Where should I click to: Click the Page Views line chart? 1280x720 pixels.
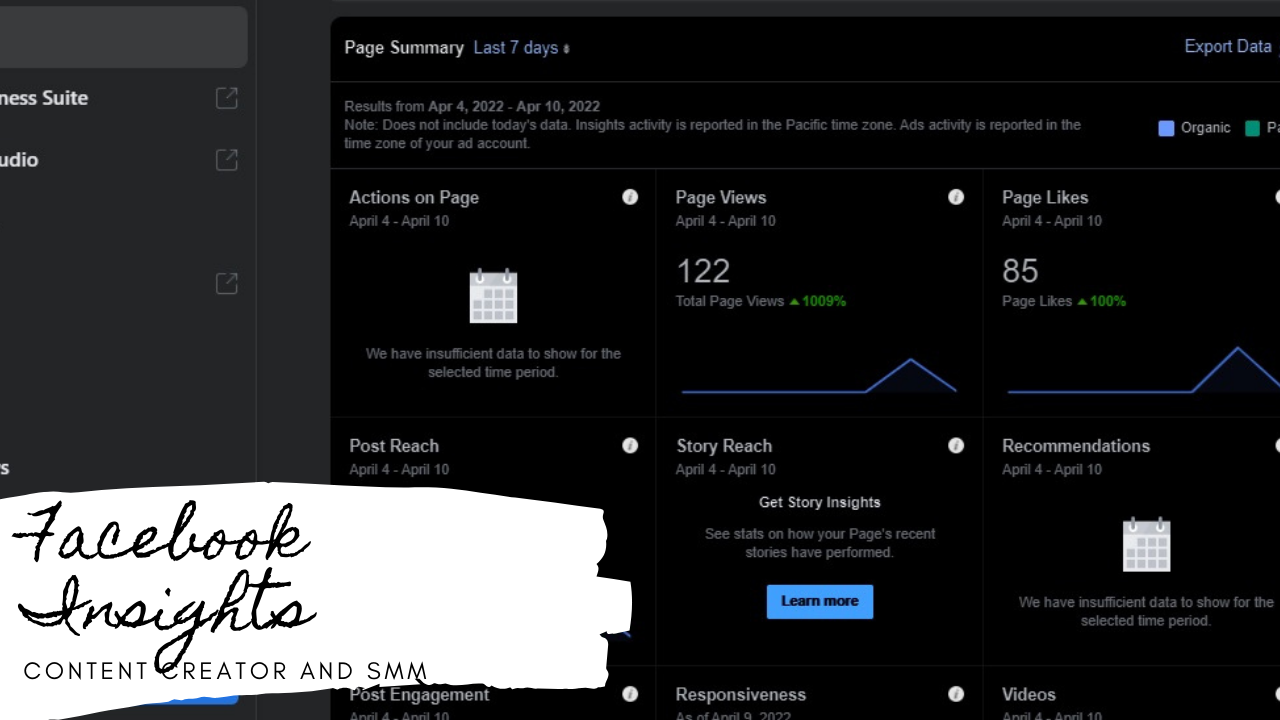point(819,375)
